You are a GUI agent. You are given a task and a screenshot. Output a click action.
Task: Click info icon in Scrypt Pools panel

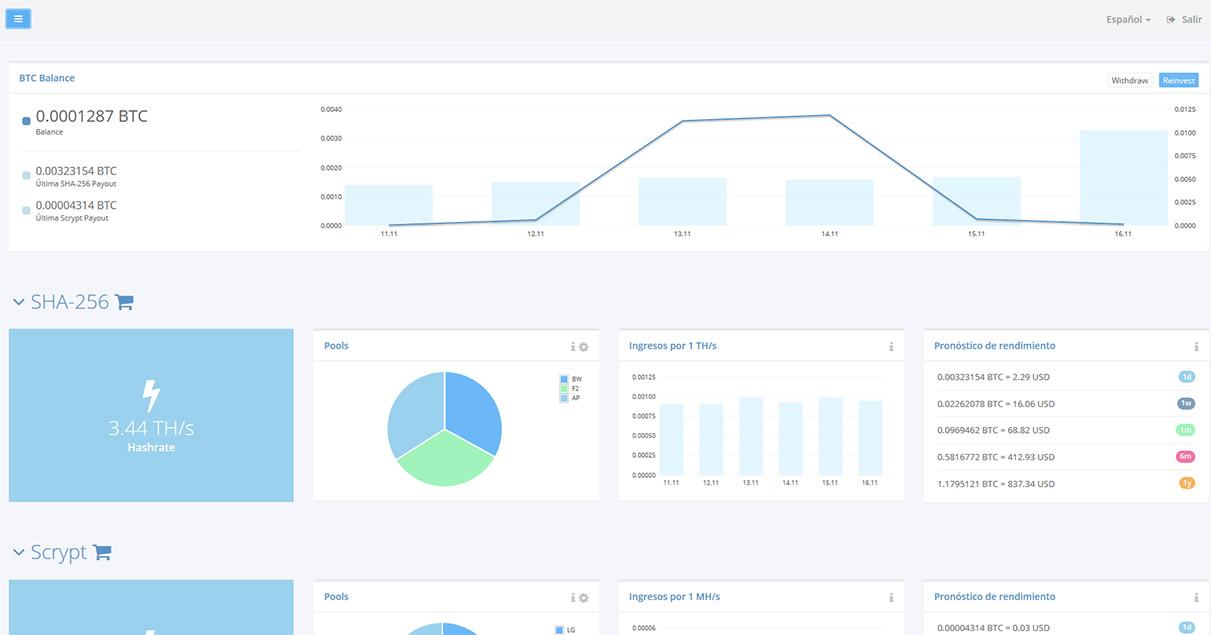click(x=573, y=597)
